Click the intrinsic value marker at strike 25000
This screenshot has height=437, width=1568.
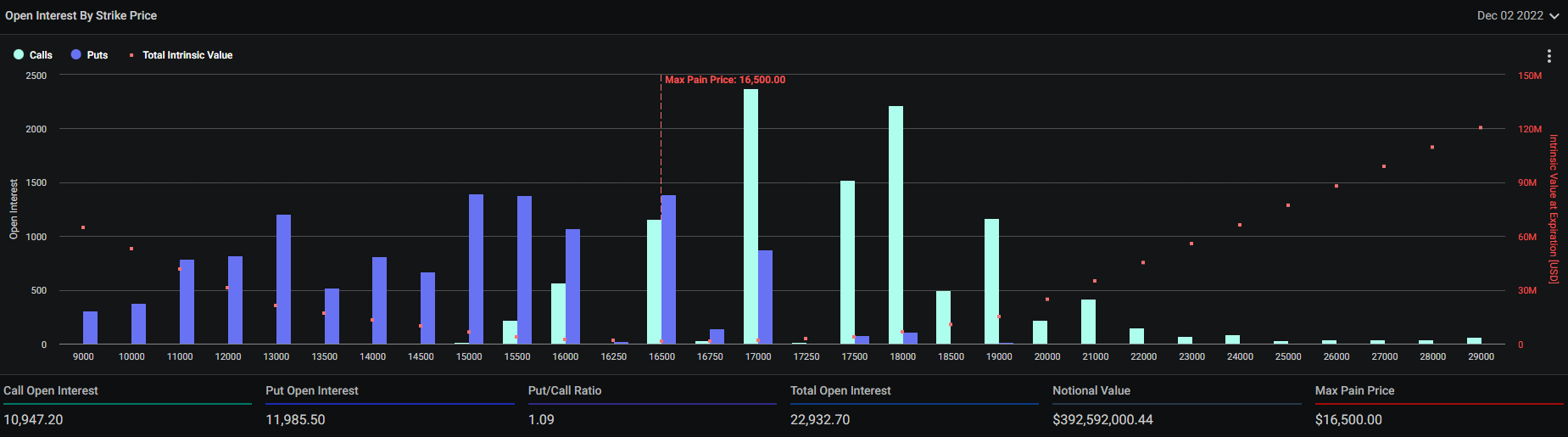1288,205
